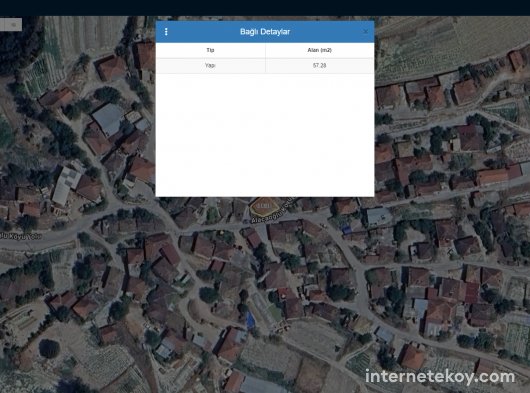Click the Bağlı Detaylar title bar text

[265, 32]
